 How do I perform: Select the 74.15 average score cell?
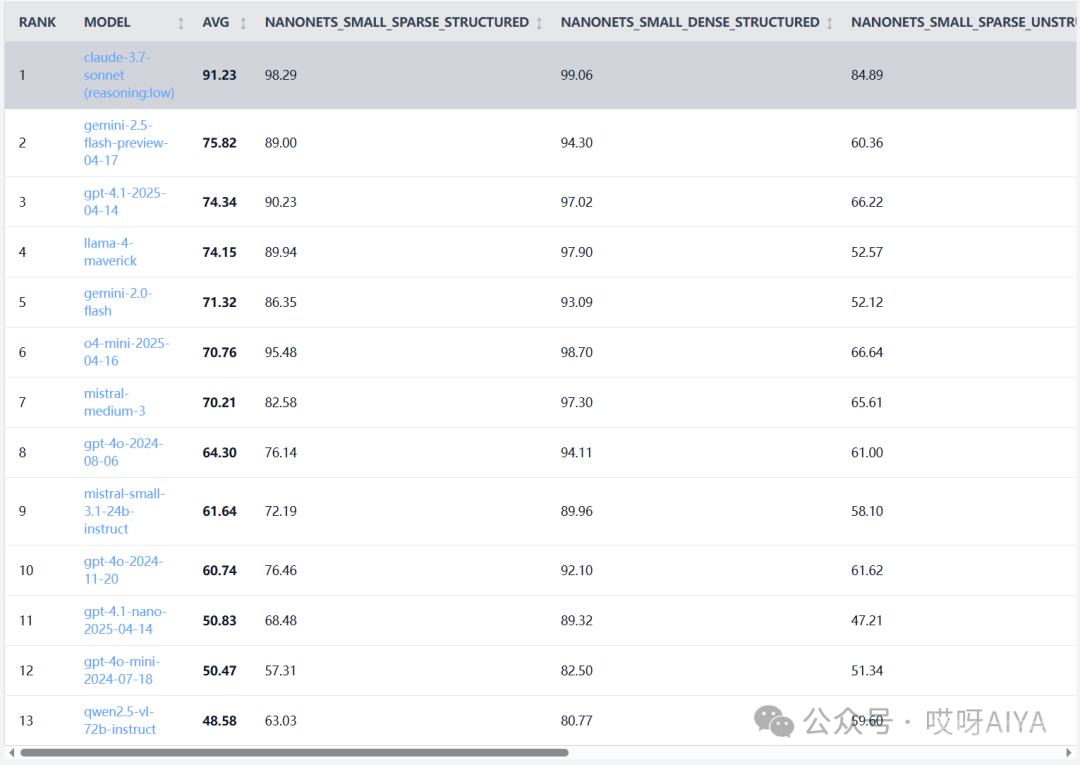click(220, 252)
